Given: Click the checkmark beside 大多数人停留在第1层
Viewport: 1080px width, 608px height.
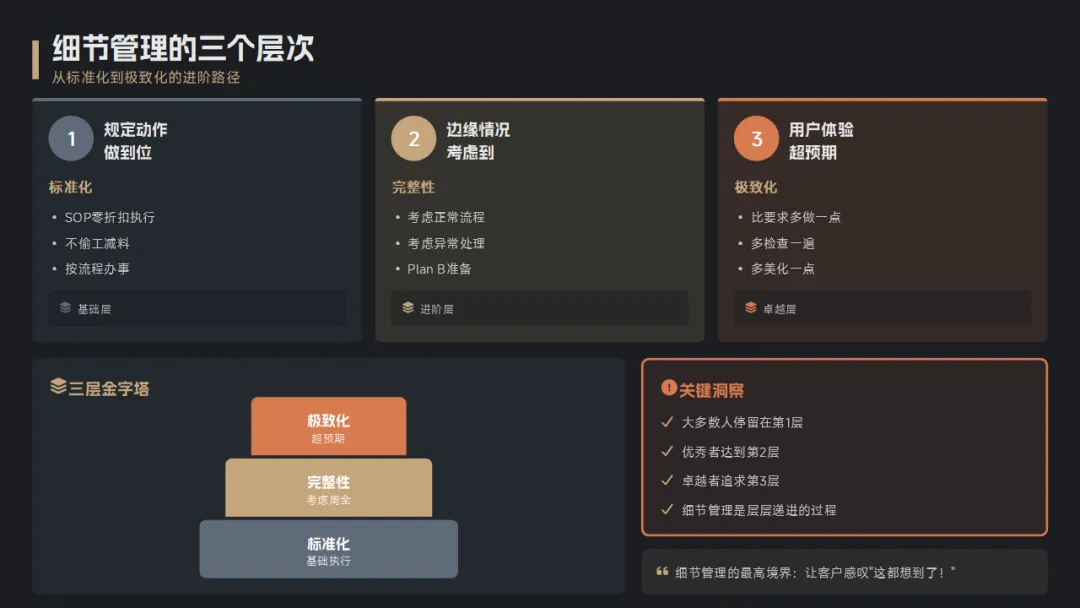Looking at the screenshot, I should pyautogui.click(x=667, y=422).
